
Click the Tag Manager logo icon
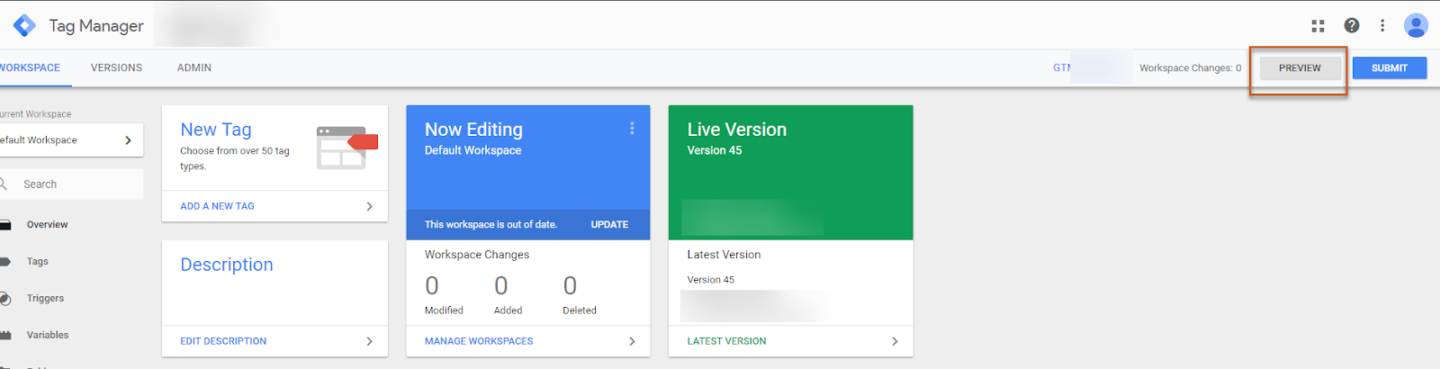24,26
